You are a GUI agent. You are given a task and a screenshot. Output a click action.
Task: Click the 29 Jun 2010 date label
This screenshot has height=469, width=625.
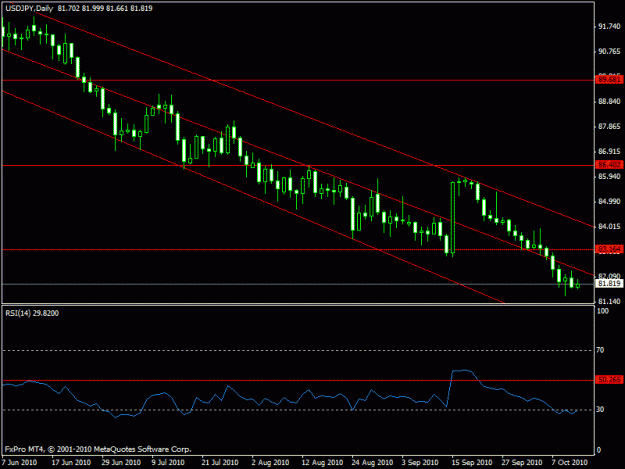pos(121,463)
